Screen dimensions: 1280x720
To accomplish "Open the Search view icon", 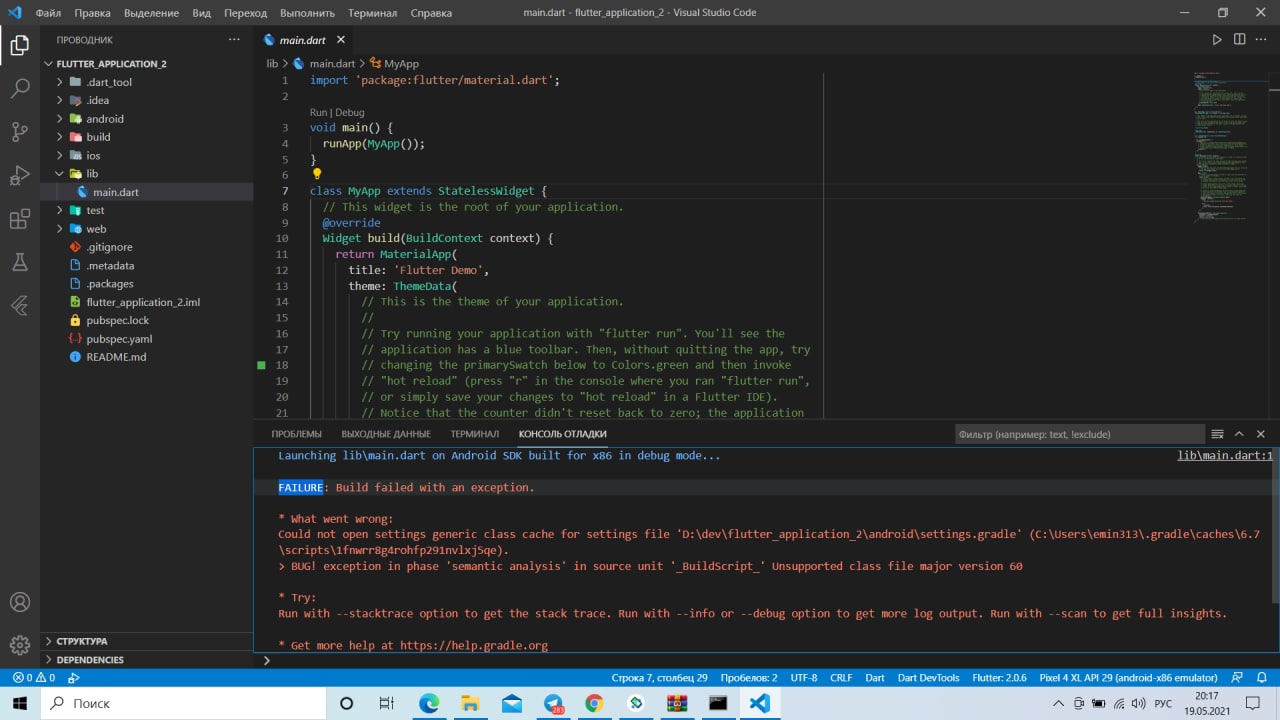I will tap(20, 88).
